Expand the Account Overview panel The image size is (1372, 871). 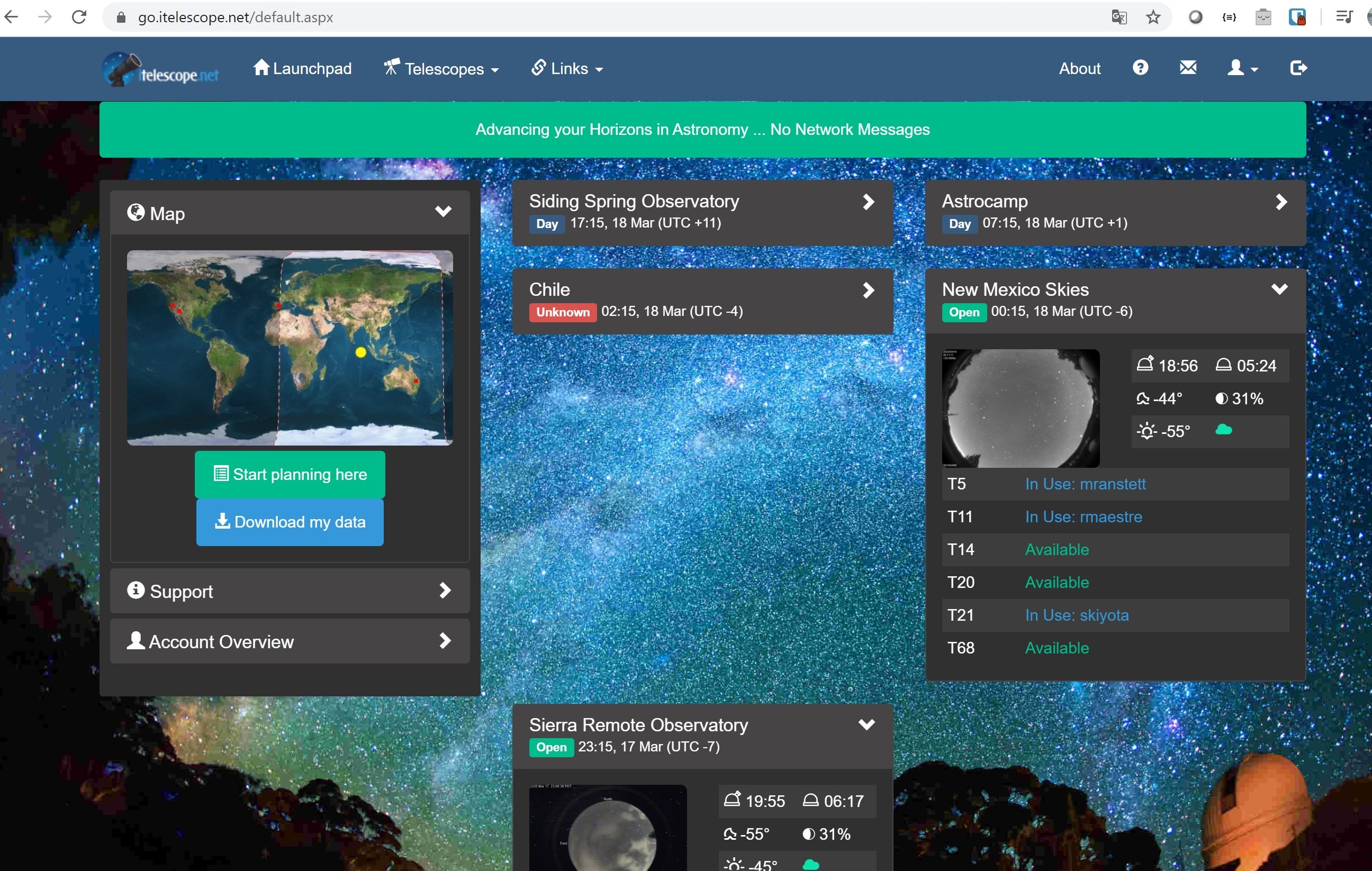coord(290,641)
